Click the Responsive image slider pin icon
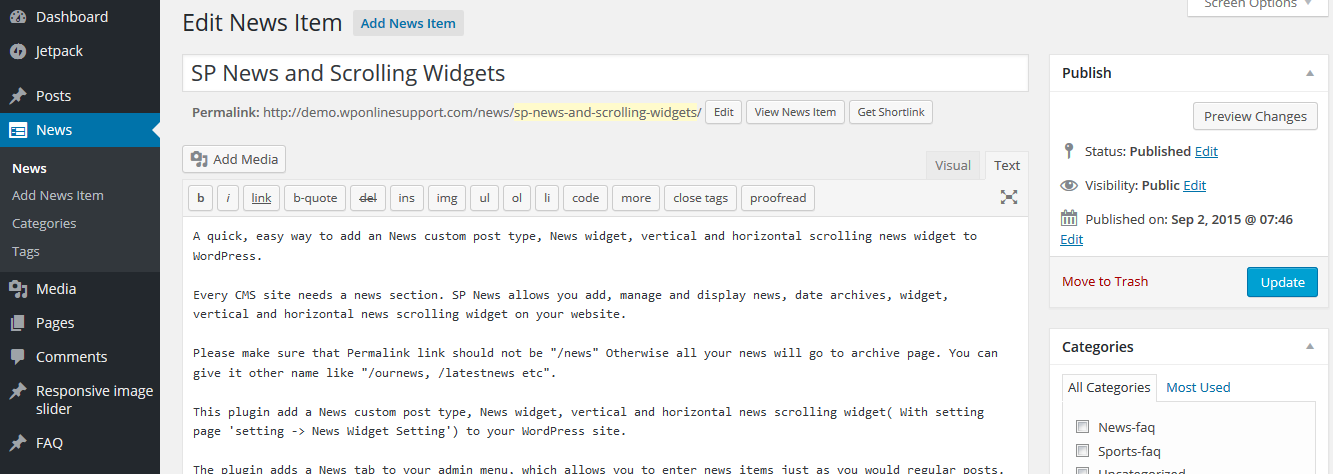 (x=18, y=391)
